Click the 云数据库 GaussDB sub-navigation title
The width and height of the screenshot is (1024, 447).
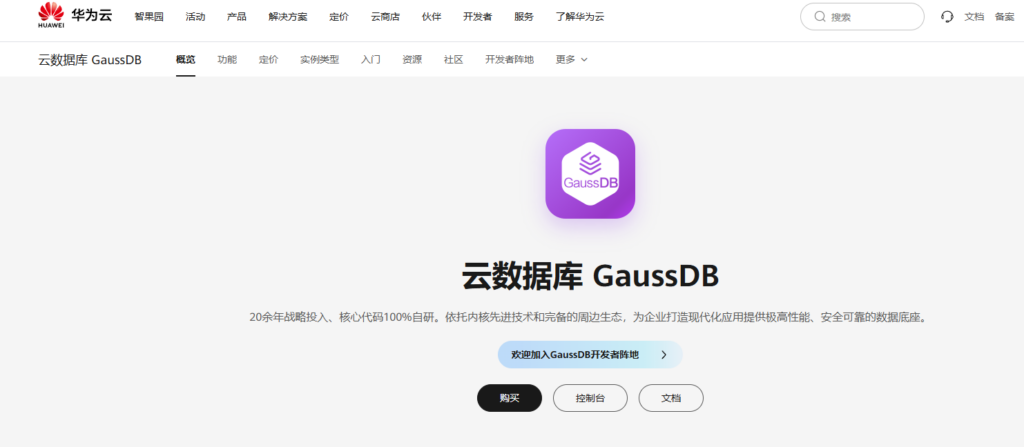pos(89,60)
